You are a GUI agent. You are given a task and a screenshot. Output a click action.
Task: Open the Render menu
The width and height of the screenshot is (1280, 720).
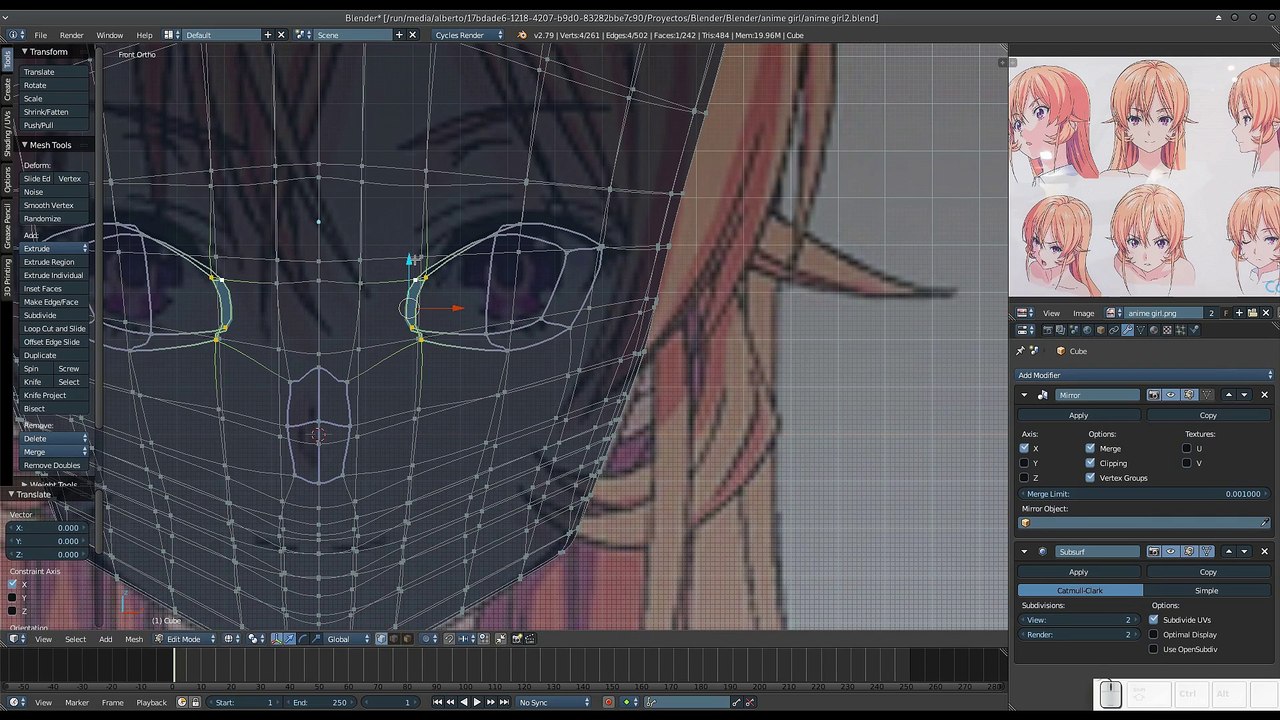[x=72, y=35]
